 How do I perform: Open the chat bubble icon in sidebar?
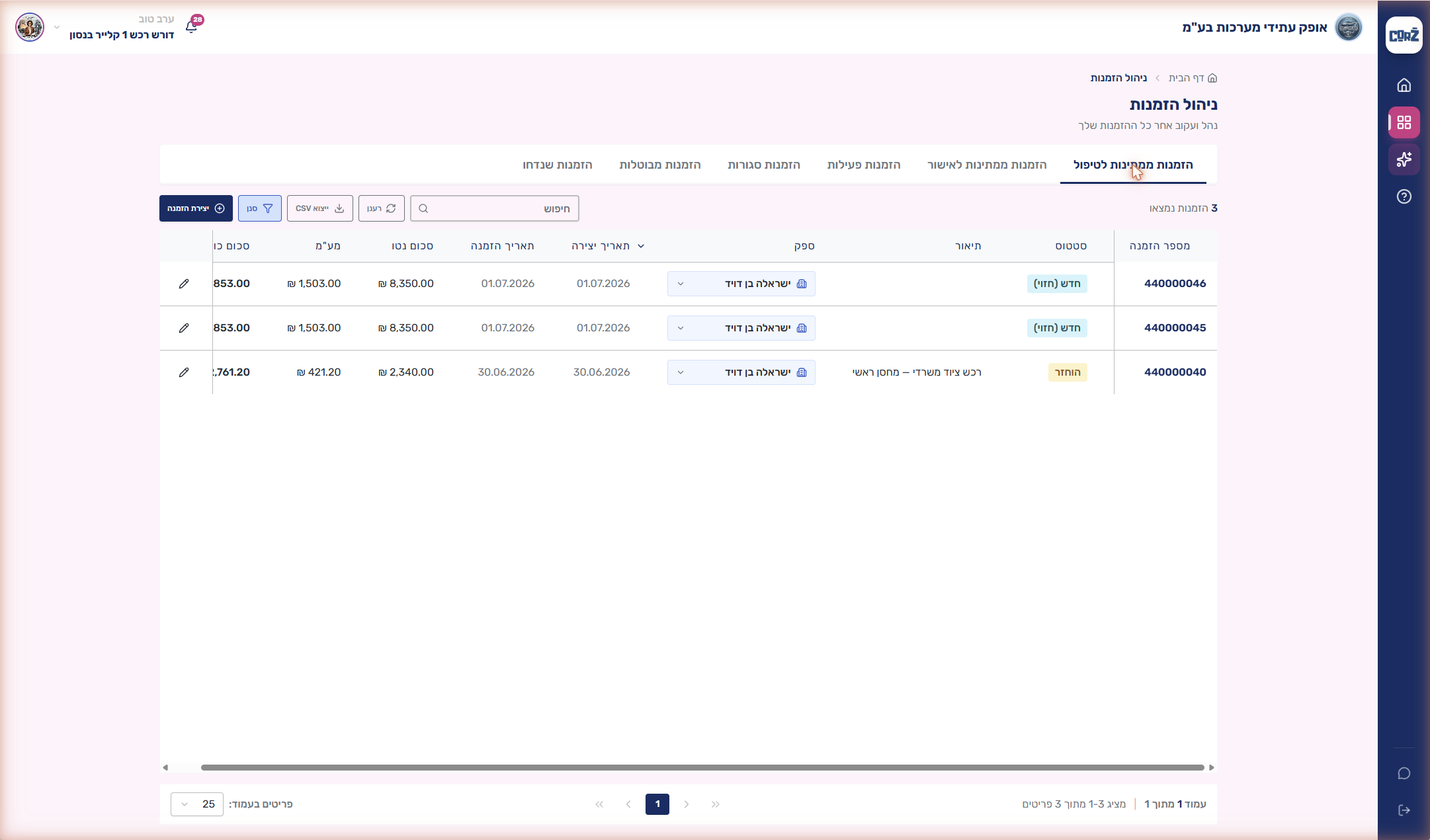1404,773
